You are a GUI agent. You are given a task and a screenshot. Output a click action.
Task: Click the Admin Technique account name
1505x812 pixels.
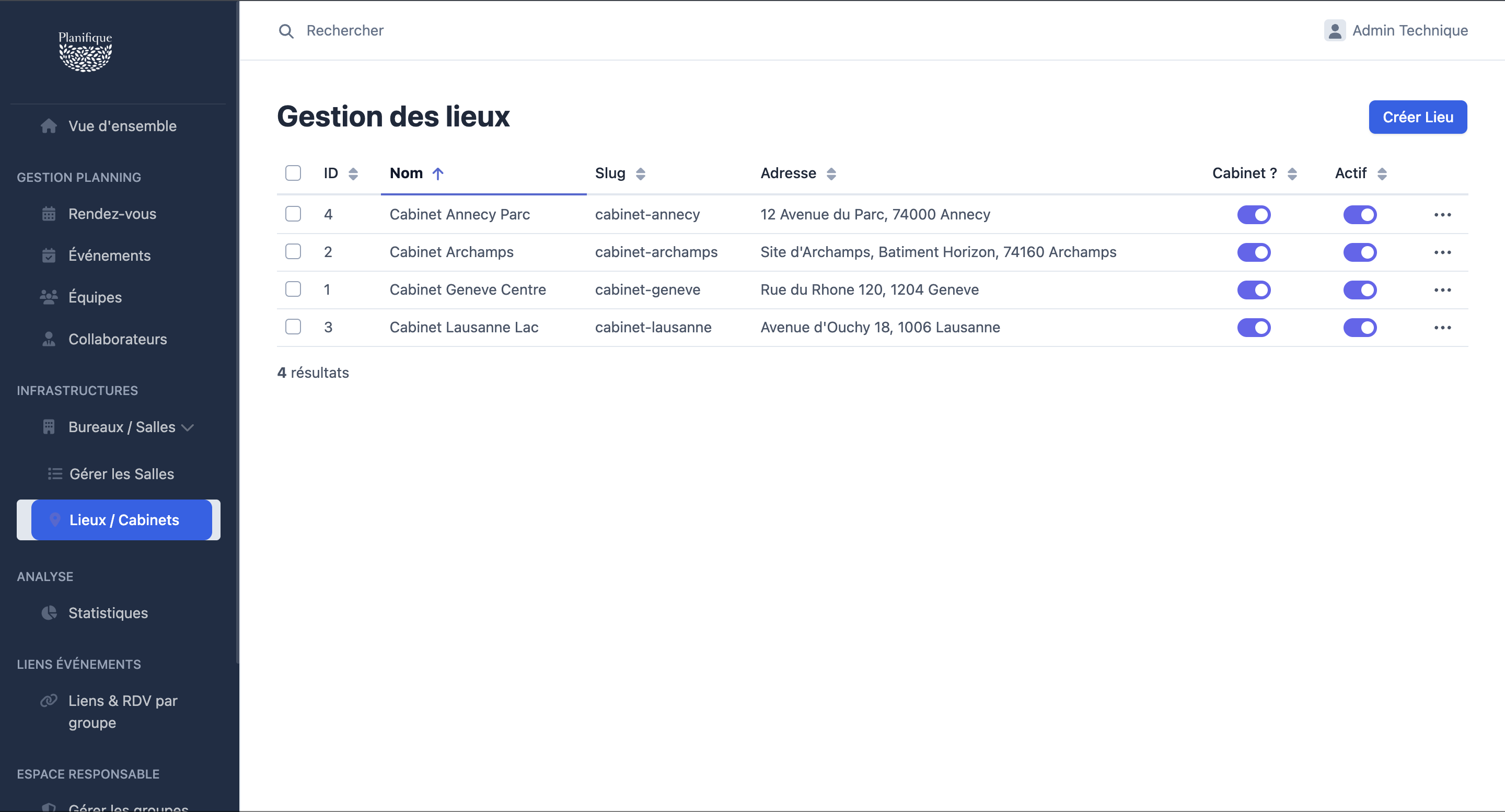(x=1410, y=30)
